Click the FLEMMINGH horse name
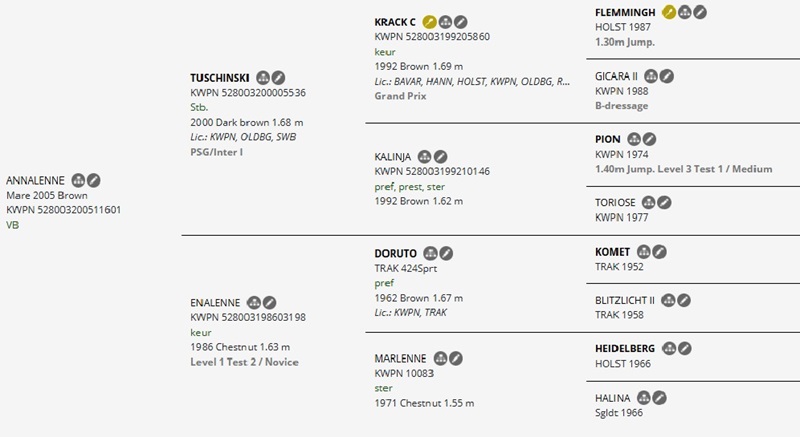This screenshot has width=800, height=437. click(625, 12)
